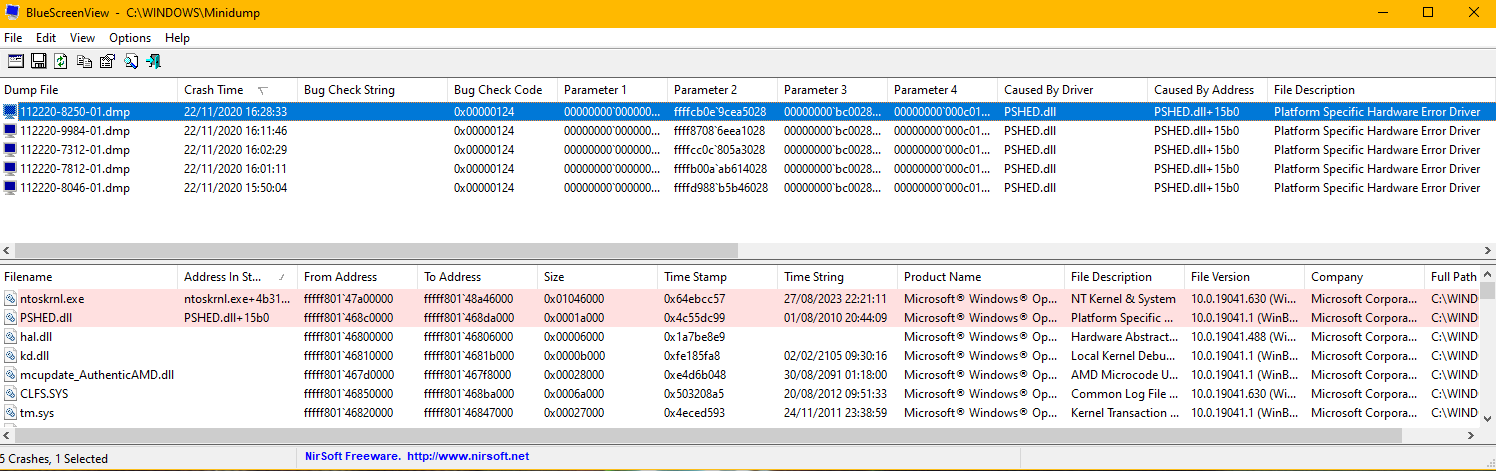
Task: Sort lower pane by Product Name header
Action: [x=981, y=277]
